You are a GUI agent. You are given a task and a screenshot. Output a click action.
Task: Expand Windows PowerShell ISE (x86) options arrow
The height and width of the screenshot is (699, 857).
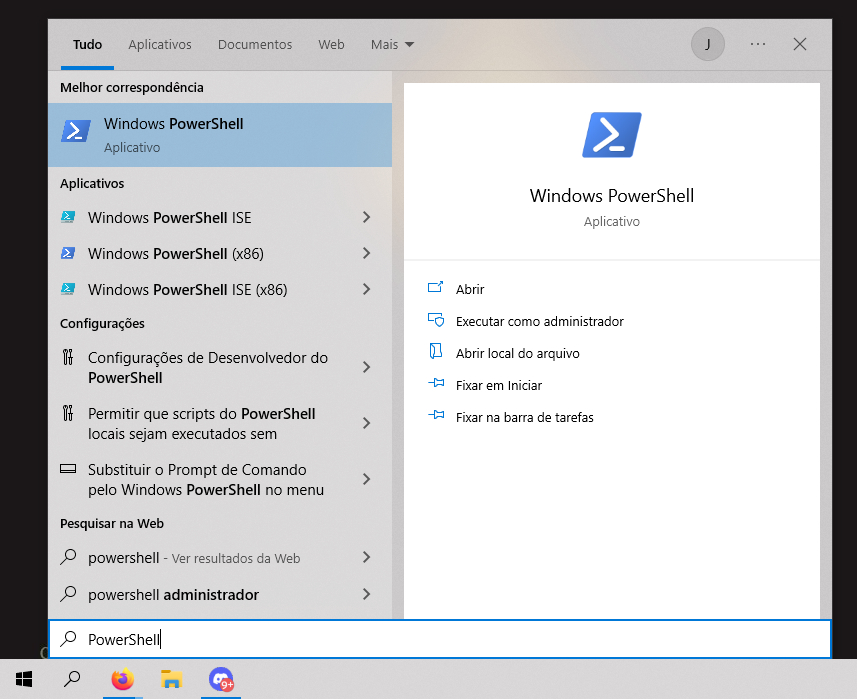point(367,289)
